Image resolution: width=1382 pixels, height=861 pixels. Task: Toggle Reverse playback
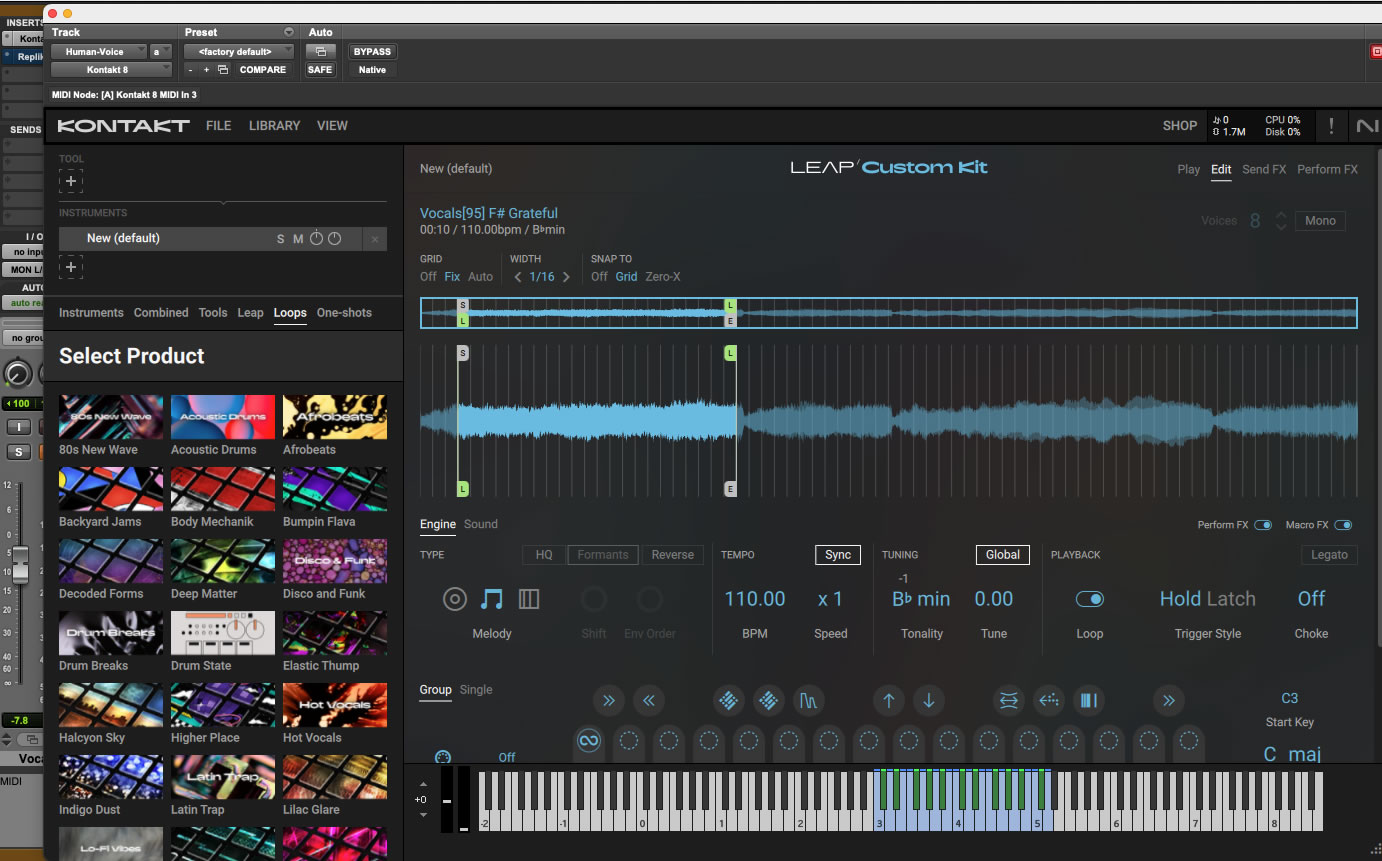click(673, 555)
